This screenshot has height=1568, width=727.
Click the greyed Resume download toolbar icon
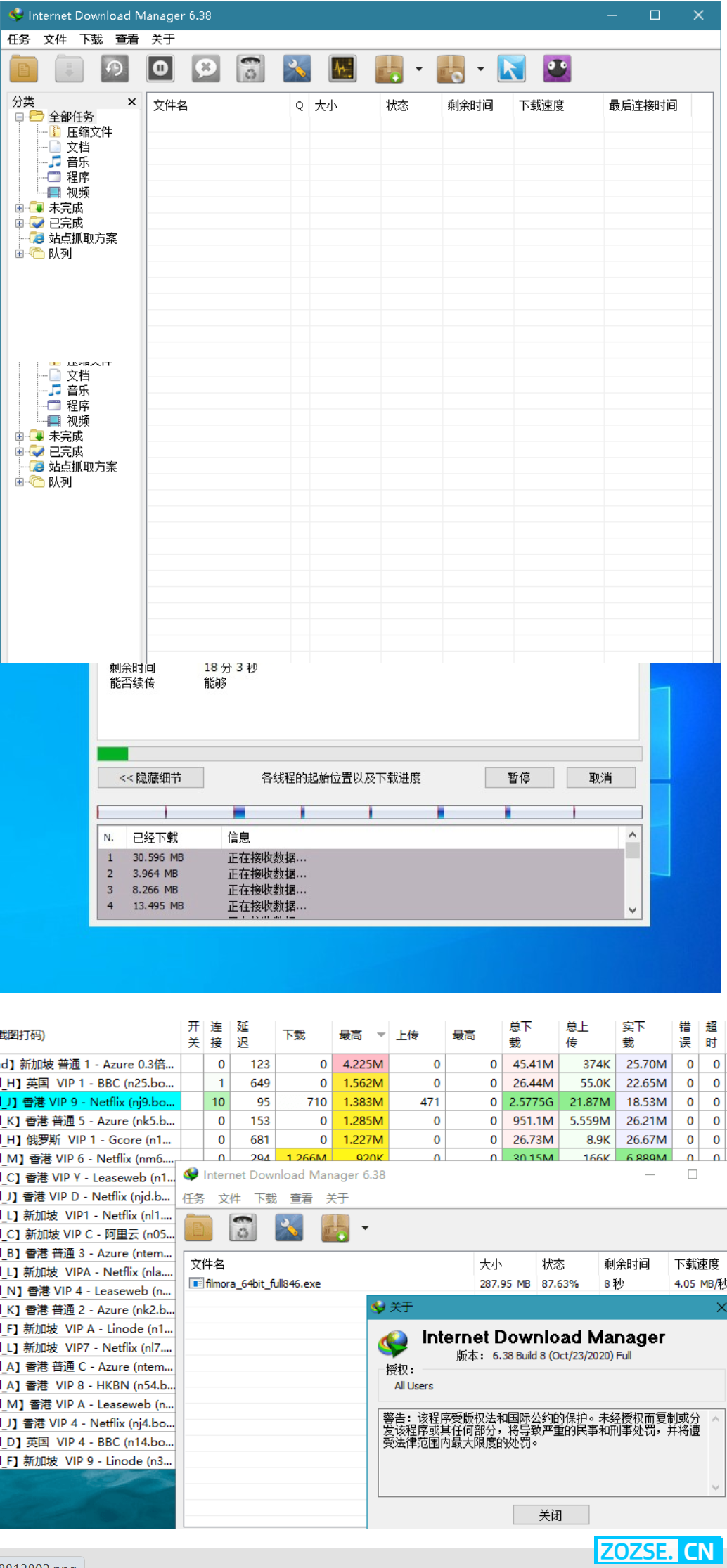click(x=69, y=69)
